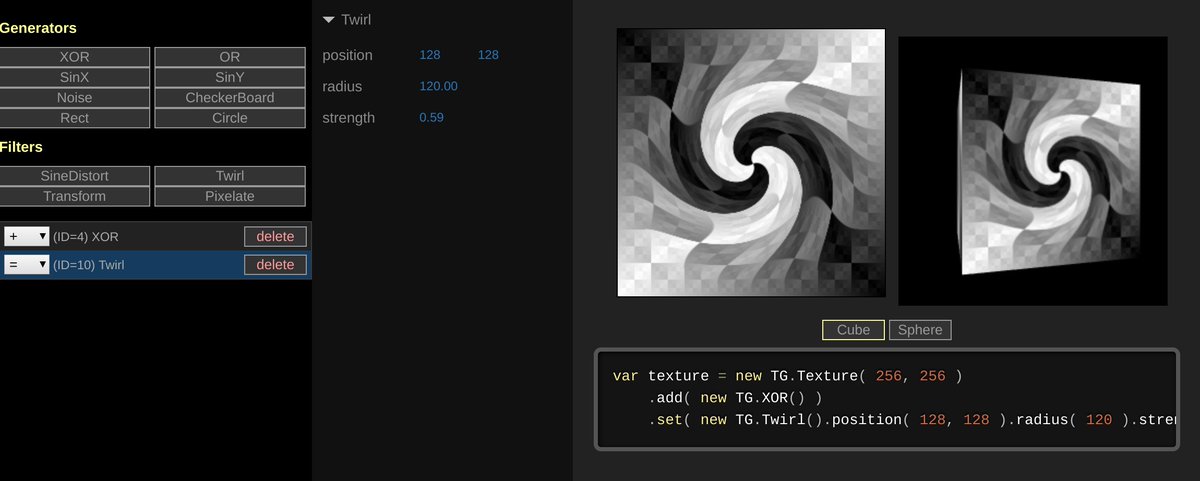Add a Noise generator
Viewport: 1200px width, 481px height.
click(75, 98)
